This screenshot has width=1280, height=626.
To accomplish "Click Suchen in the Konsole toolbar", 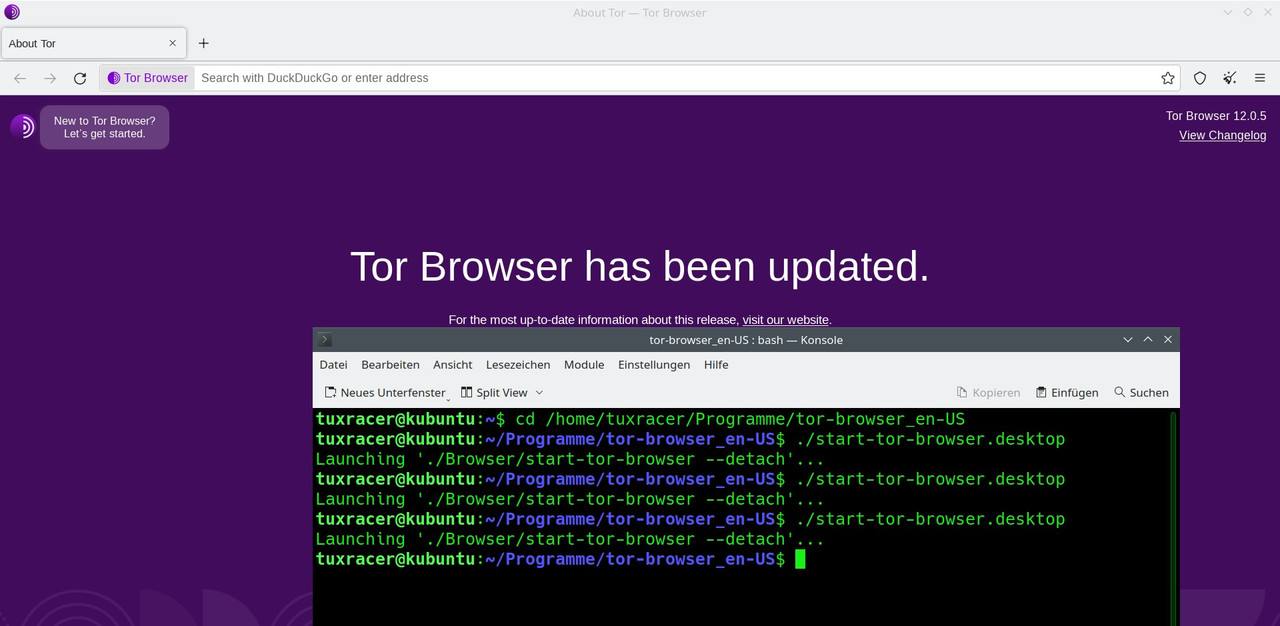I will click(1141, 393).
